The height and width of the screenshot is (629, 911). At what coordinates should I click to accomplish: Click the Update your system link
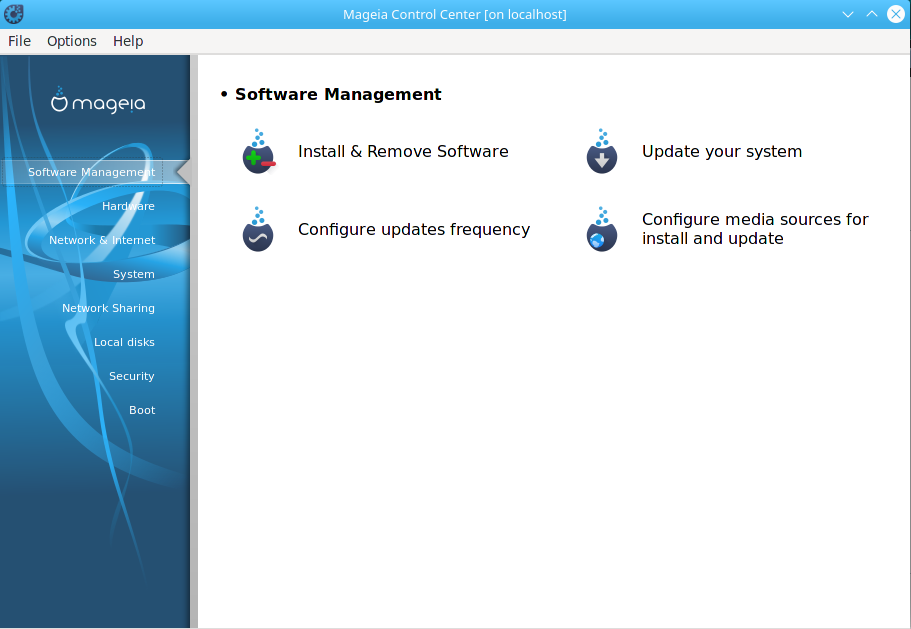(721, 151)
